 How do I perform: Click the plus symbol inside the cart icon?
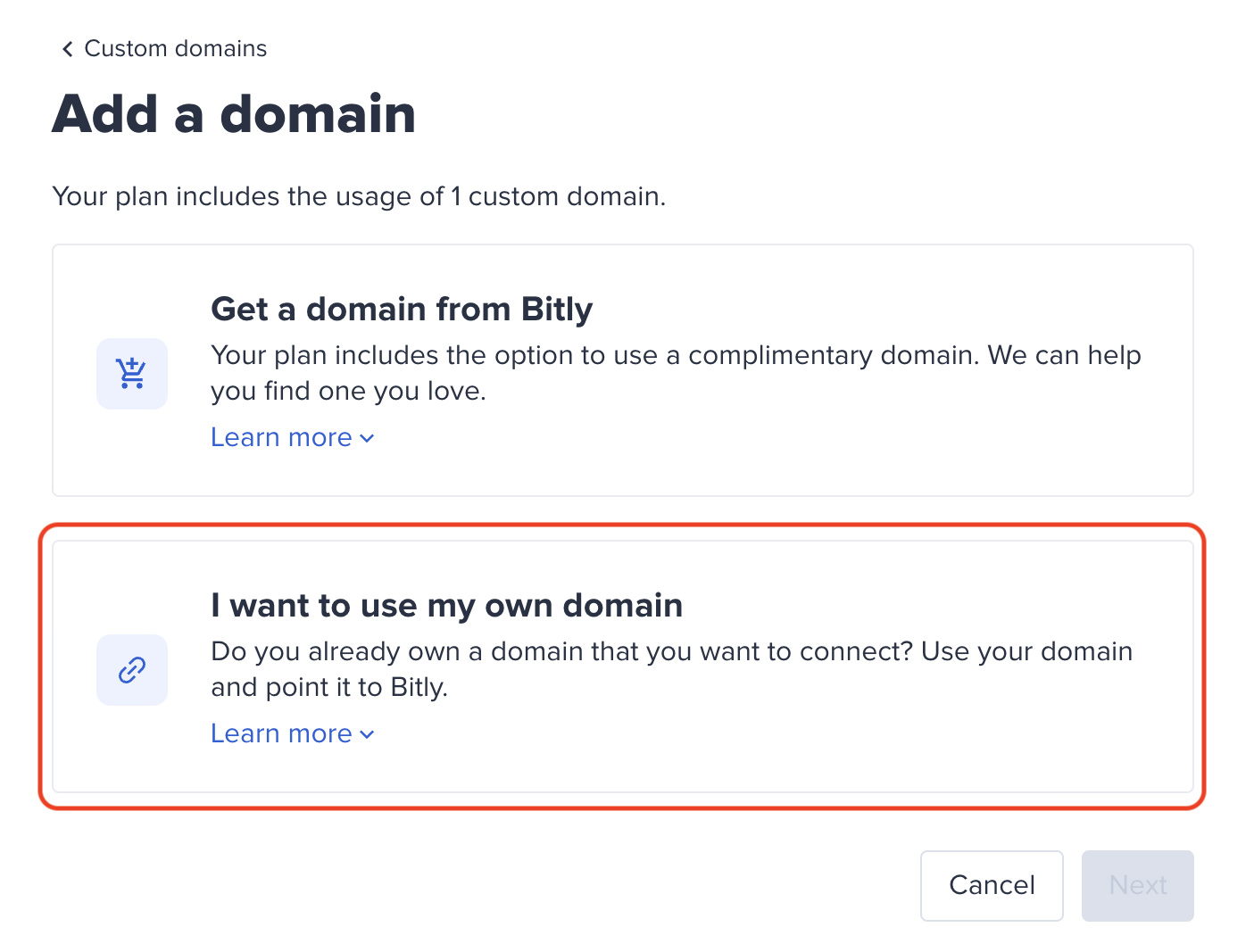pos(134,364)
